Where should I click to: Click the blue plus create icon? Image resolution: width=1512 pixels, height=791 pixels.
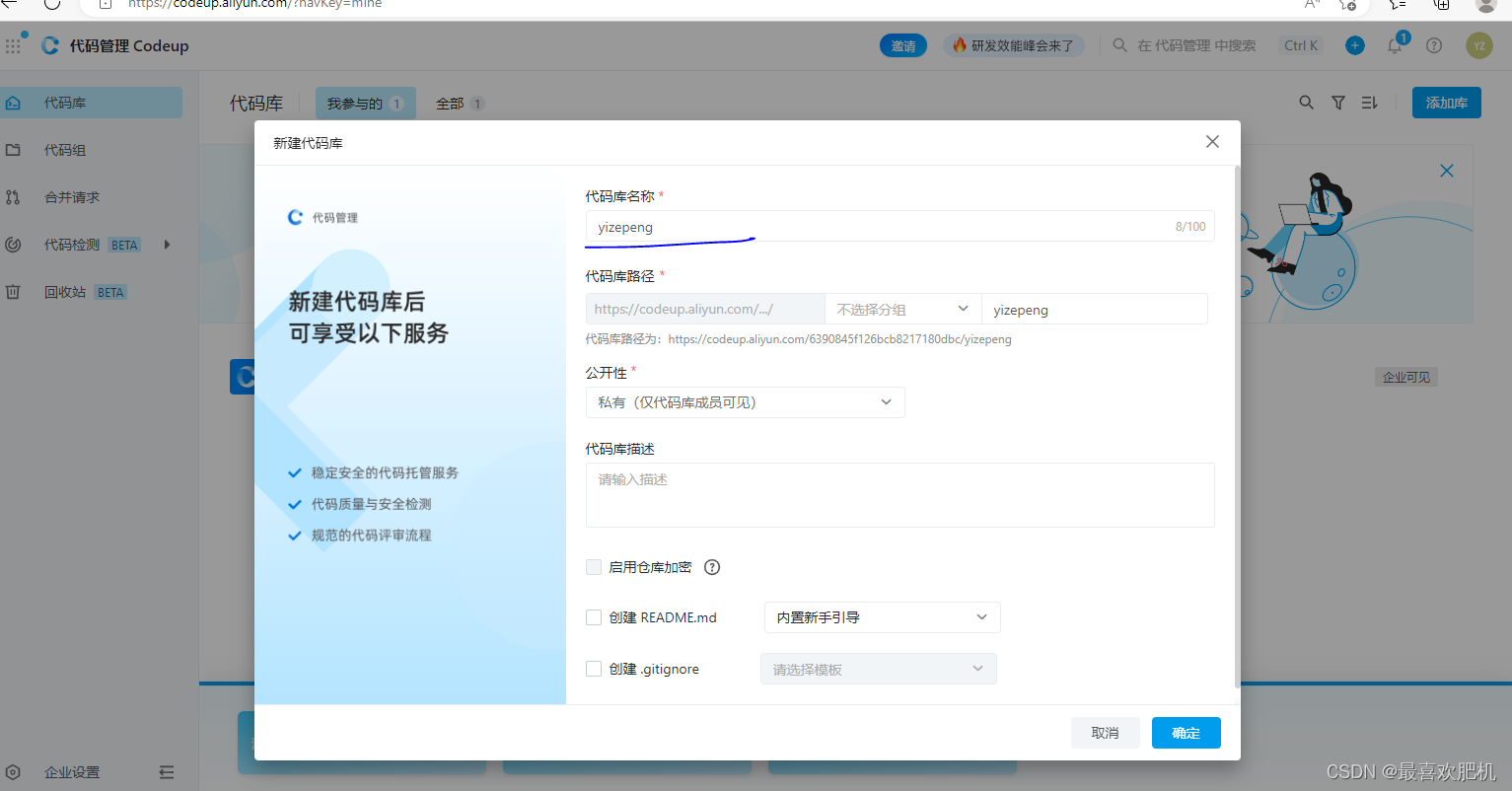pos(1355,45)
